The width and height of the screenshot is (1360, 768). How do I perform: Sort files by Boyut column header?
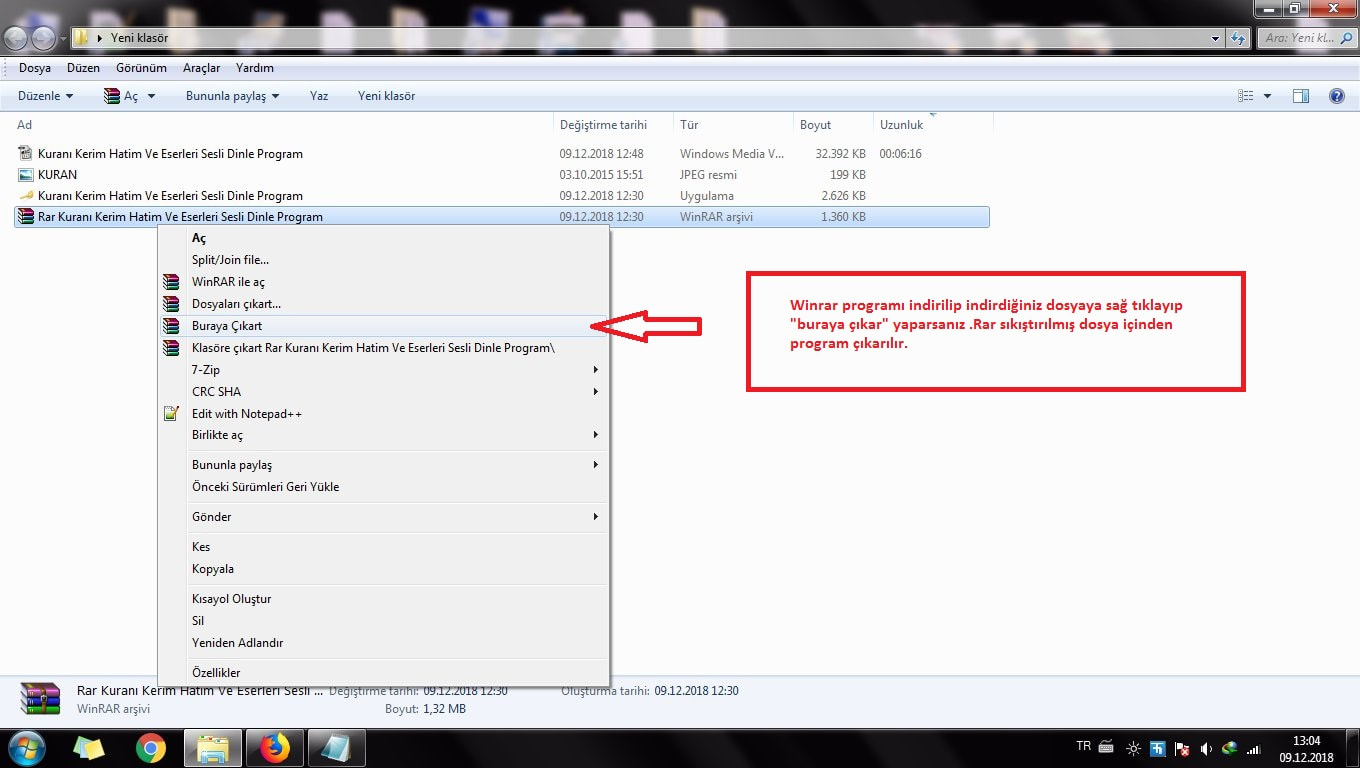815,125
